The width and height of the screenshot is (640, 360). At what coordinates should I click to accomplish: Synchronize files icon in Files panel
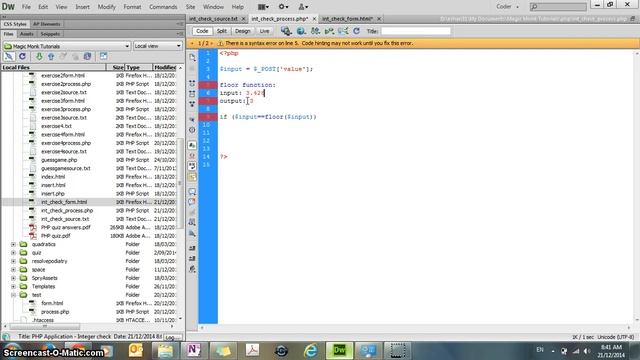point(87,56)
